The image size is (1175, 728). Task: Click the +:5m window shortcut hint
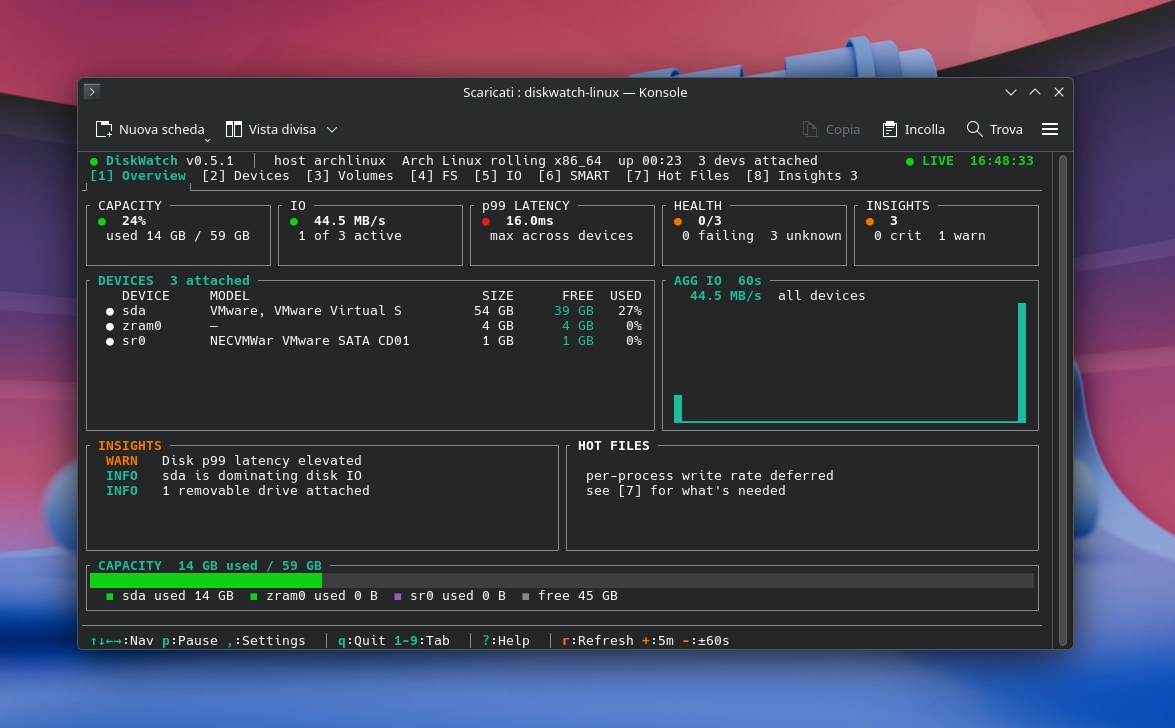click(658, 640)
